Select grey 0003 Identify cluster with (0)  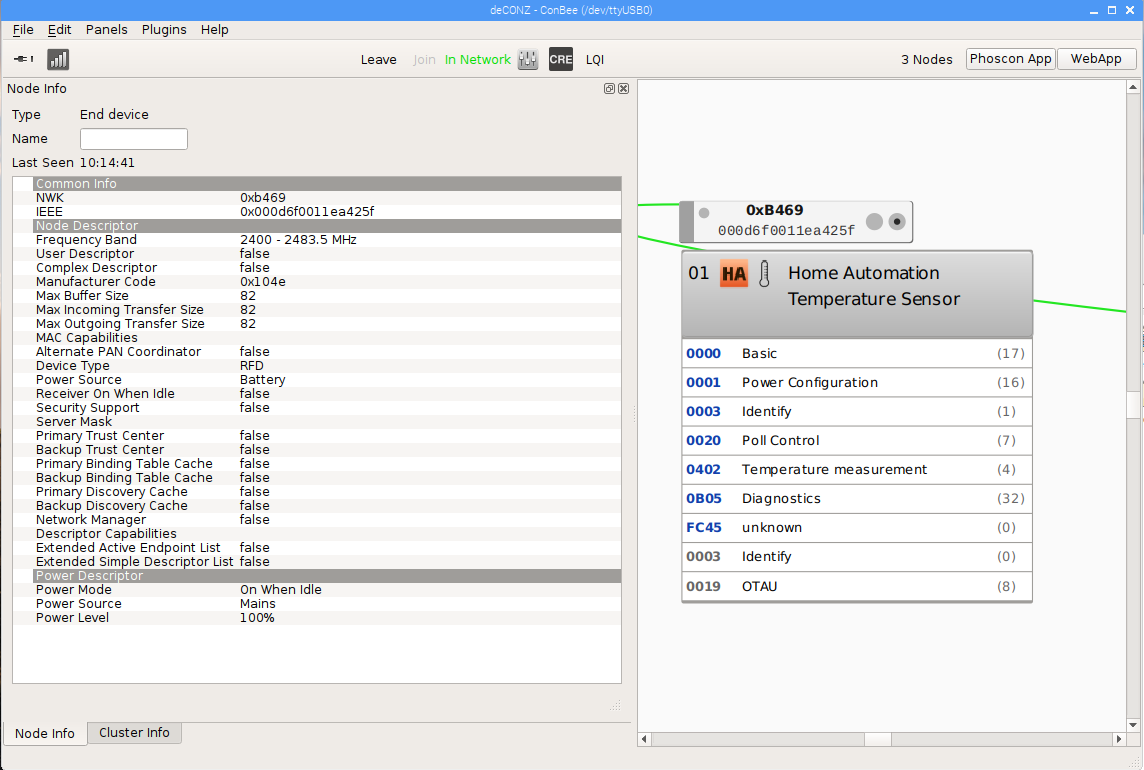pyautogui.click(x=857, y=557)
